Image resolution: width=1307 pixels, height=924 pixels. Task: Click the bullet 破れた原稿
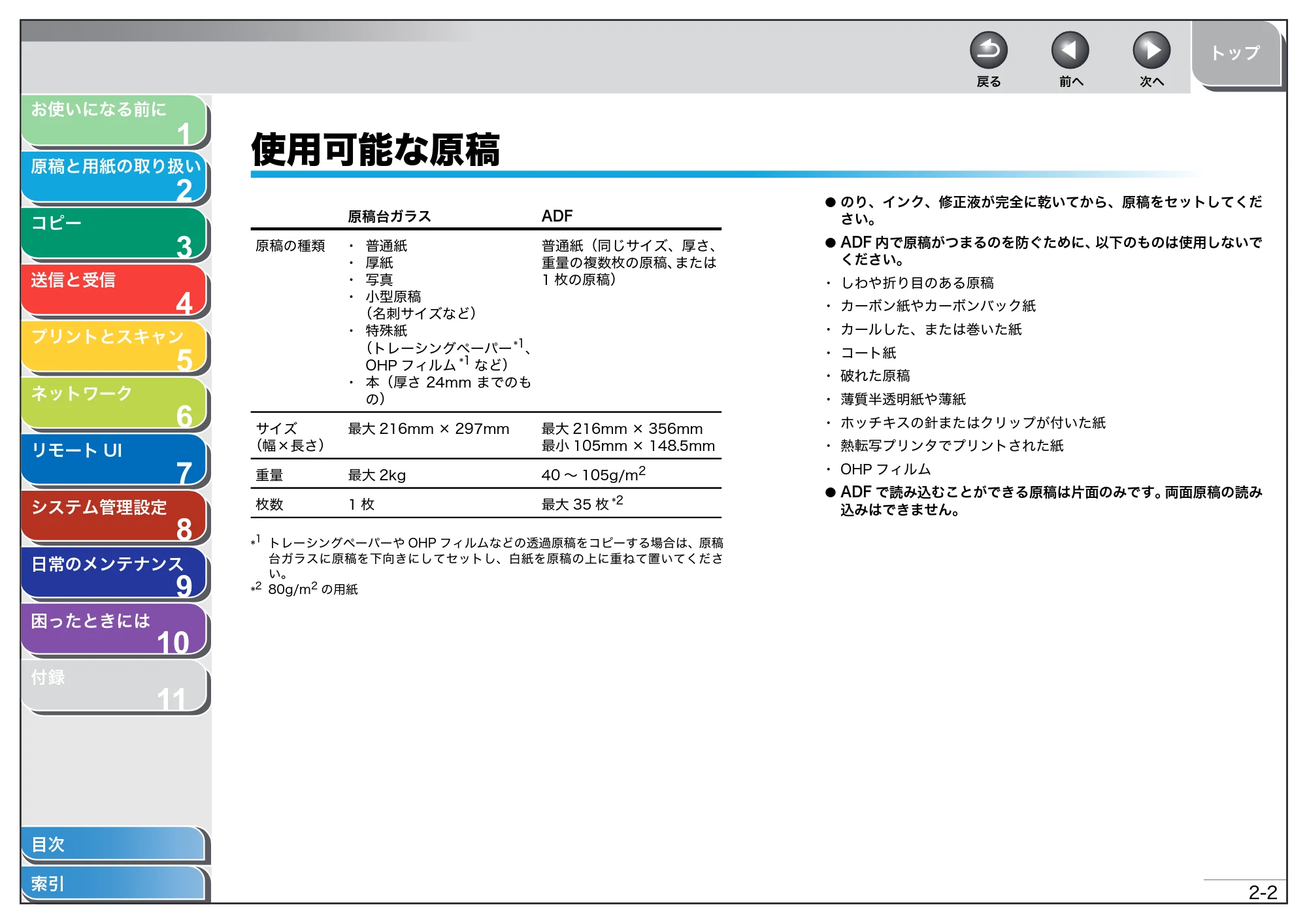(875, 376)
